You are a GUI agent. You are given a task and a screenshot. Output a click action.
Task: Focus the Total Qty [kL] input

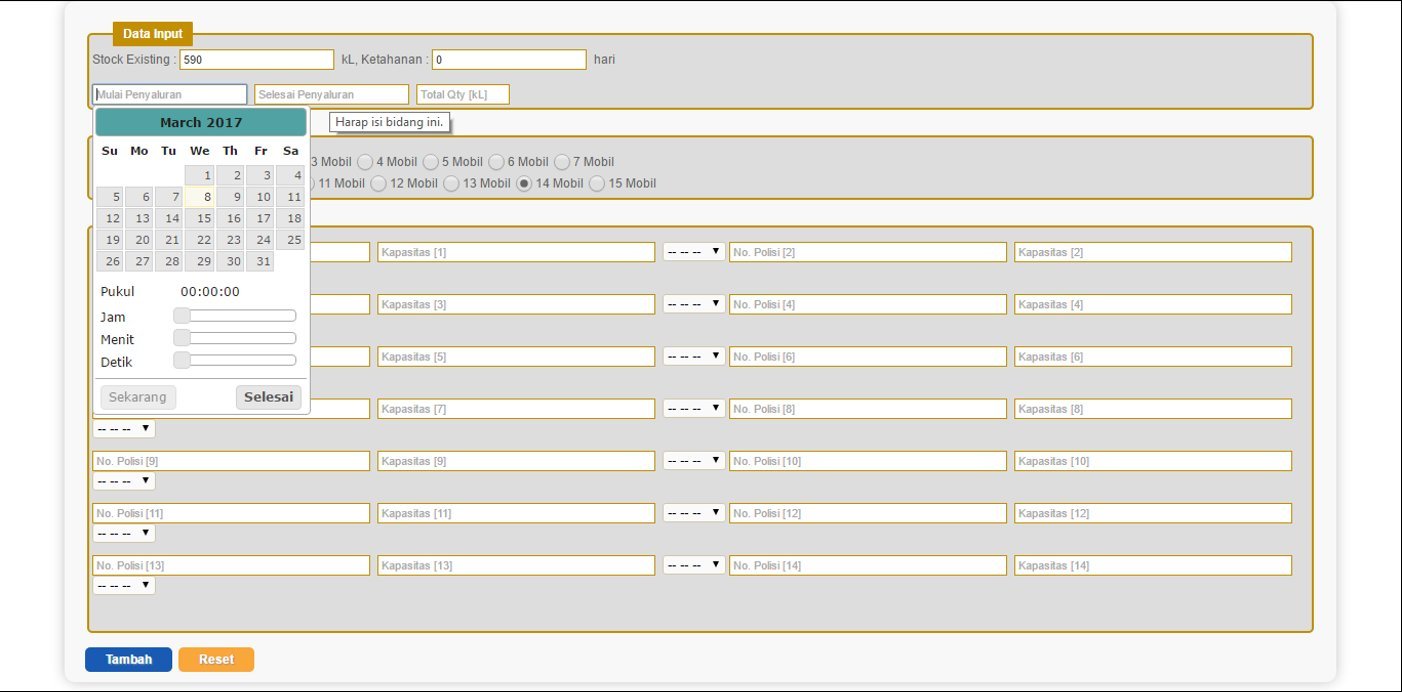click(x=463, y=94)
